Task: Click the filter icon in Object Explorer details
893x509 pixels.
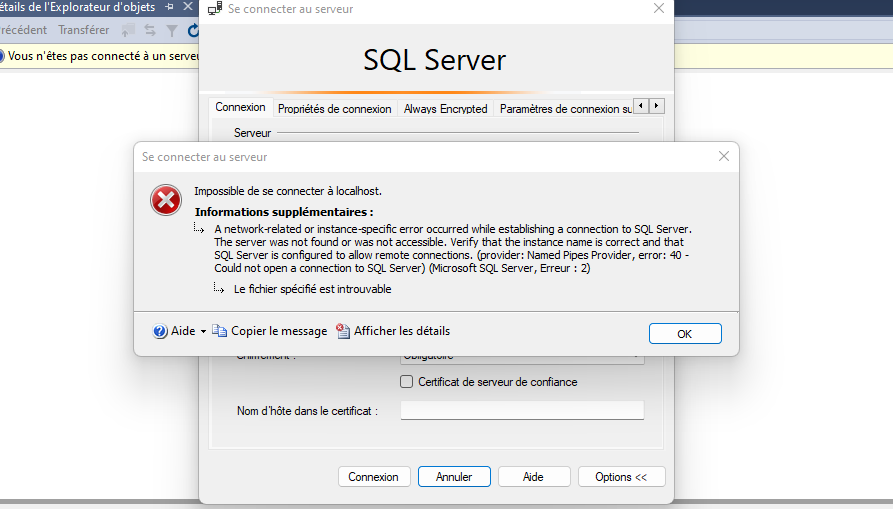Action: [x=171, y=30]
